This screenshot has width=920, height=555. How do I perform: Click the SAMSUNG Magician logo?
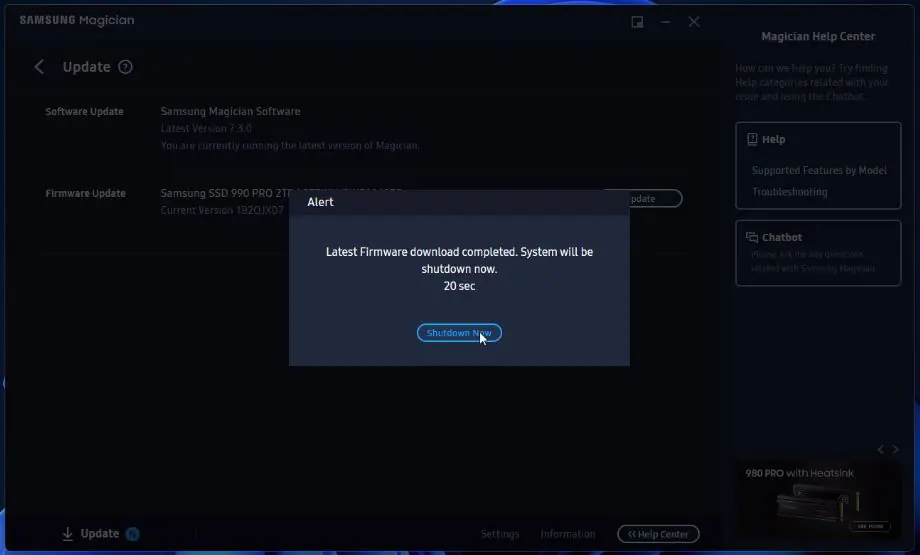(x=77, y=20)
